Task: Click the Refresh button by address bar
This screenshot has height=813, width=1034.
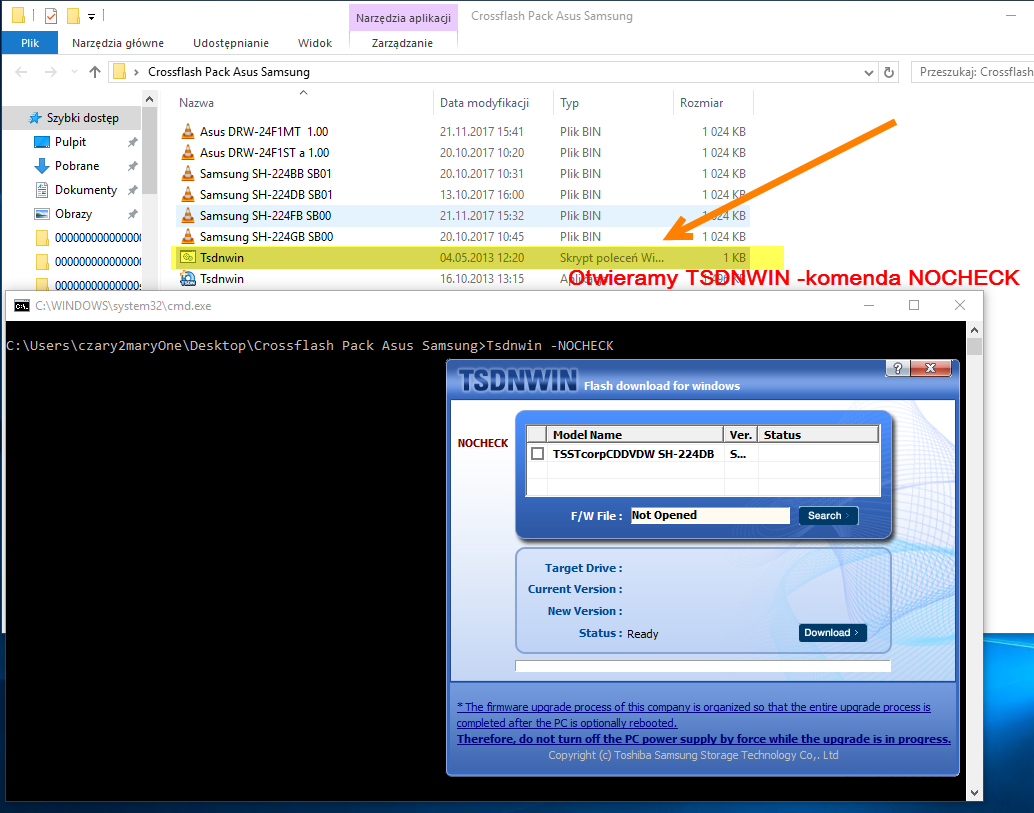Action: [x=889, y=73]
